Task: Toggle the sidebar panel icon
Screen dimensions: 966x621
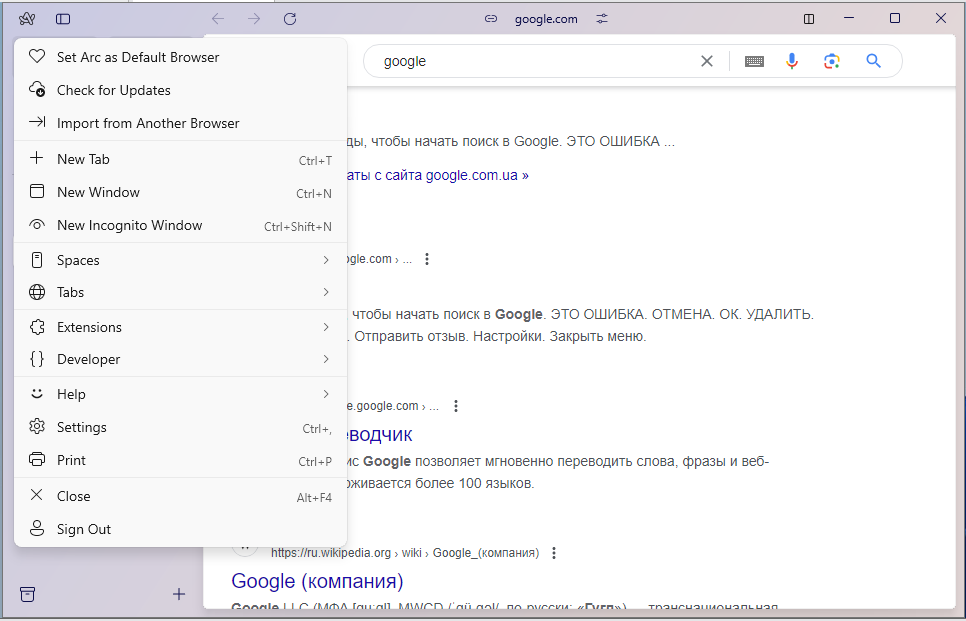Action: click(63, 19)
